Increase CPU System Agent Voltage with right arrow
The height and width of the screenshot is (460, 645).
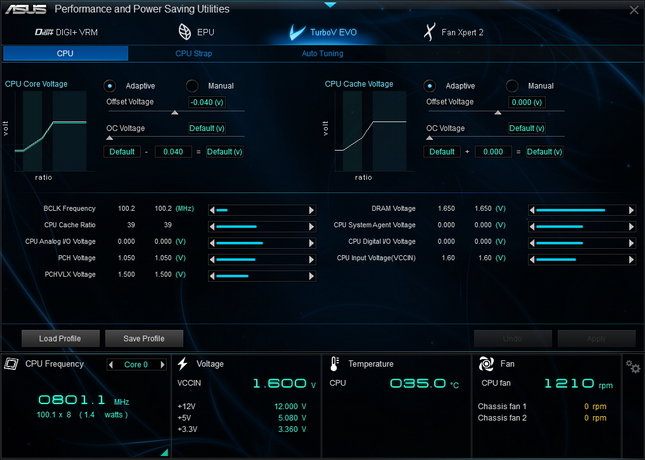tap(631, 227)
